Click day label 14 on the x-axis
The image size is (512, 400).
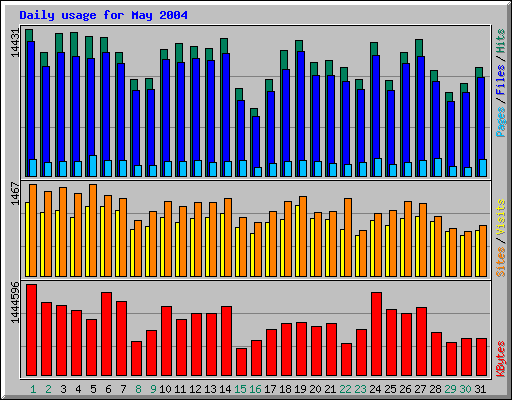click(225, 389)
